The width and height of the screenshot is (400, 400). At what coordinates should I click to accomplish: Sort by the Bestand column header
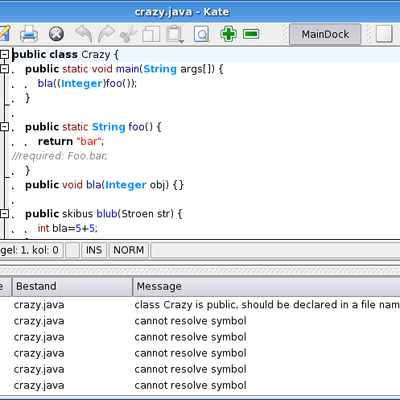tap(72, 286)
